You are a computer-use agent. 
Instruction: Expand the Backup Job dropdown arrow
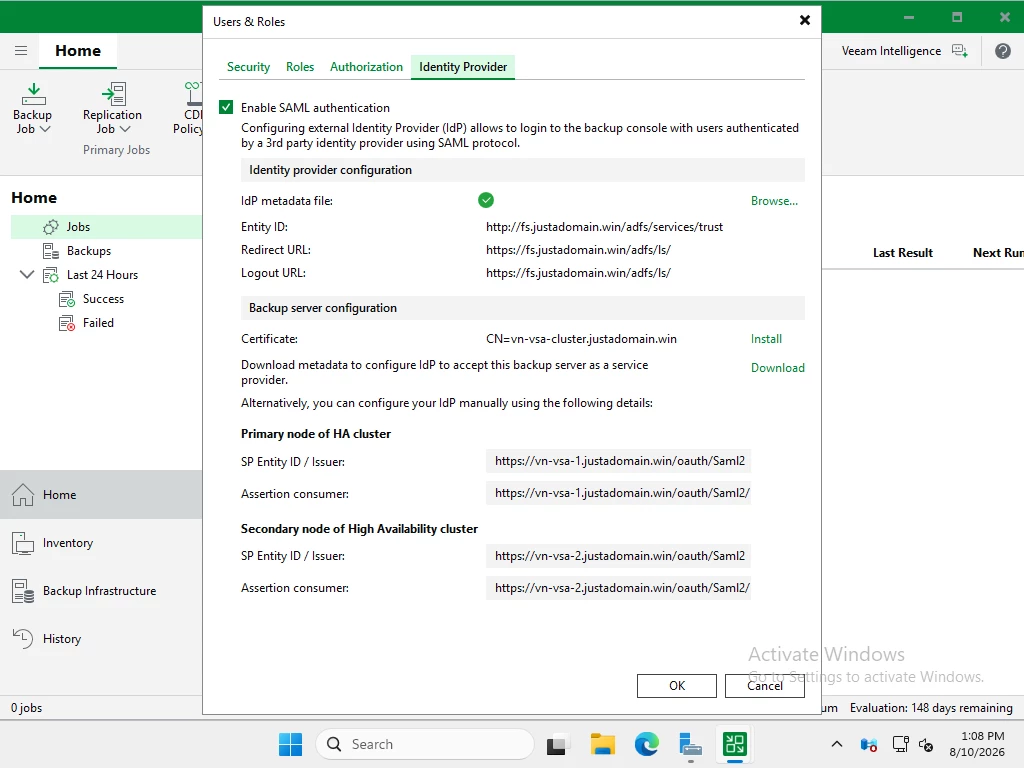(x=45, y=129)
